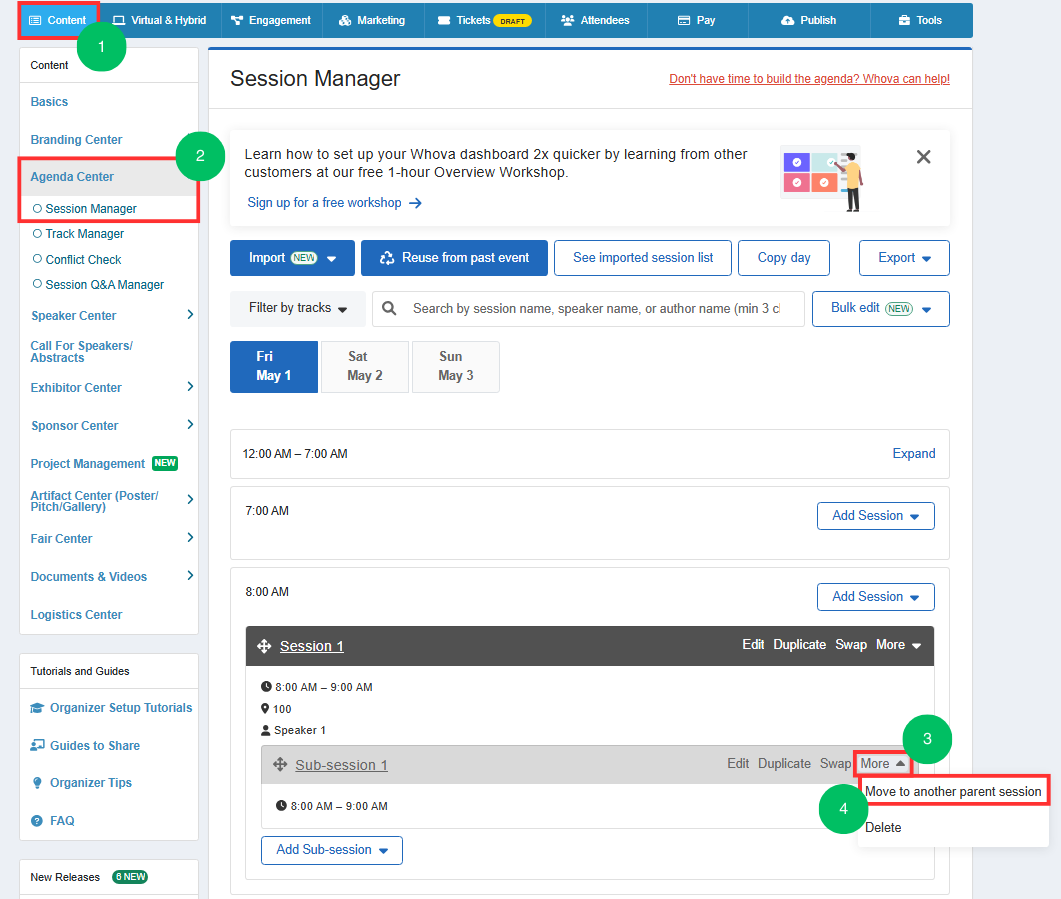Dismiss the workshop banner with the X icon
Viewport: 1061px width, 899px height.
tap(923, 157)
